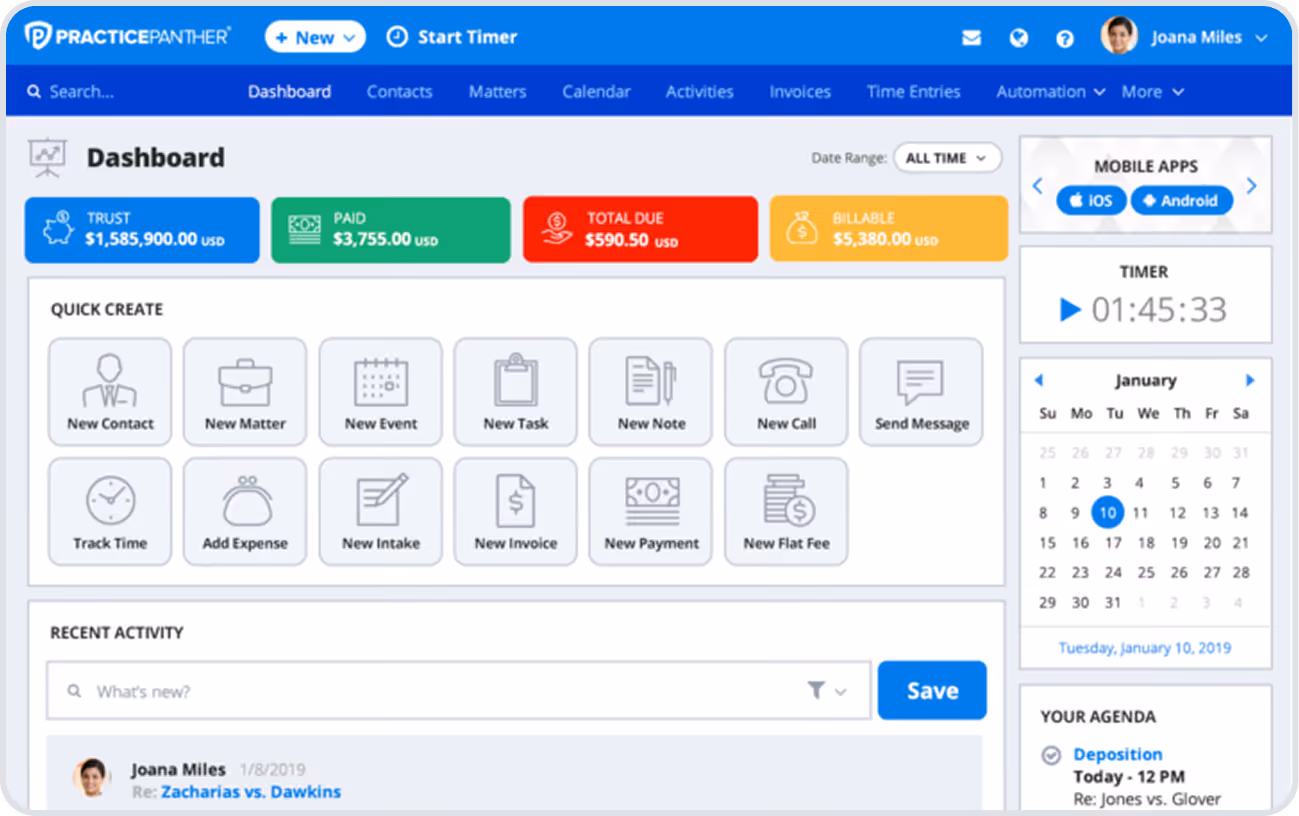Image resolution: width=1299 pixels, height=816 pixels.
Task: Open the Matters tab
Action: point(497,91)
